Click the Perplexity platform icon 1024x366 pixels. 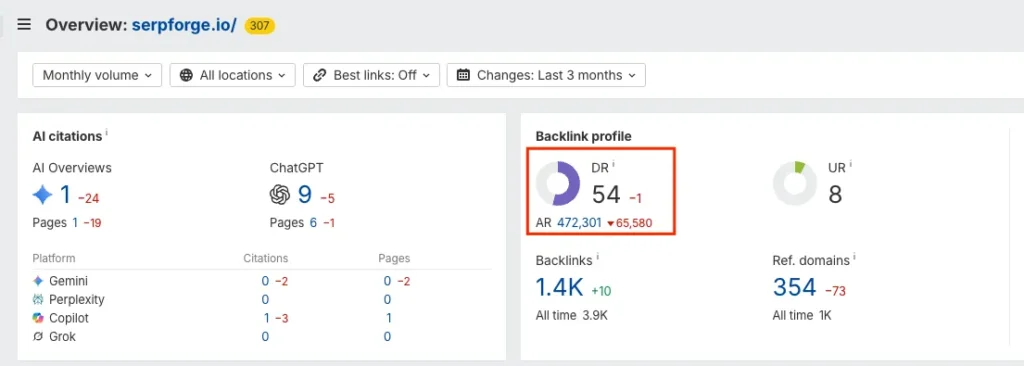pos(38,300)
